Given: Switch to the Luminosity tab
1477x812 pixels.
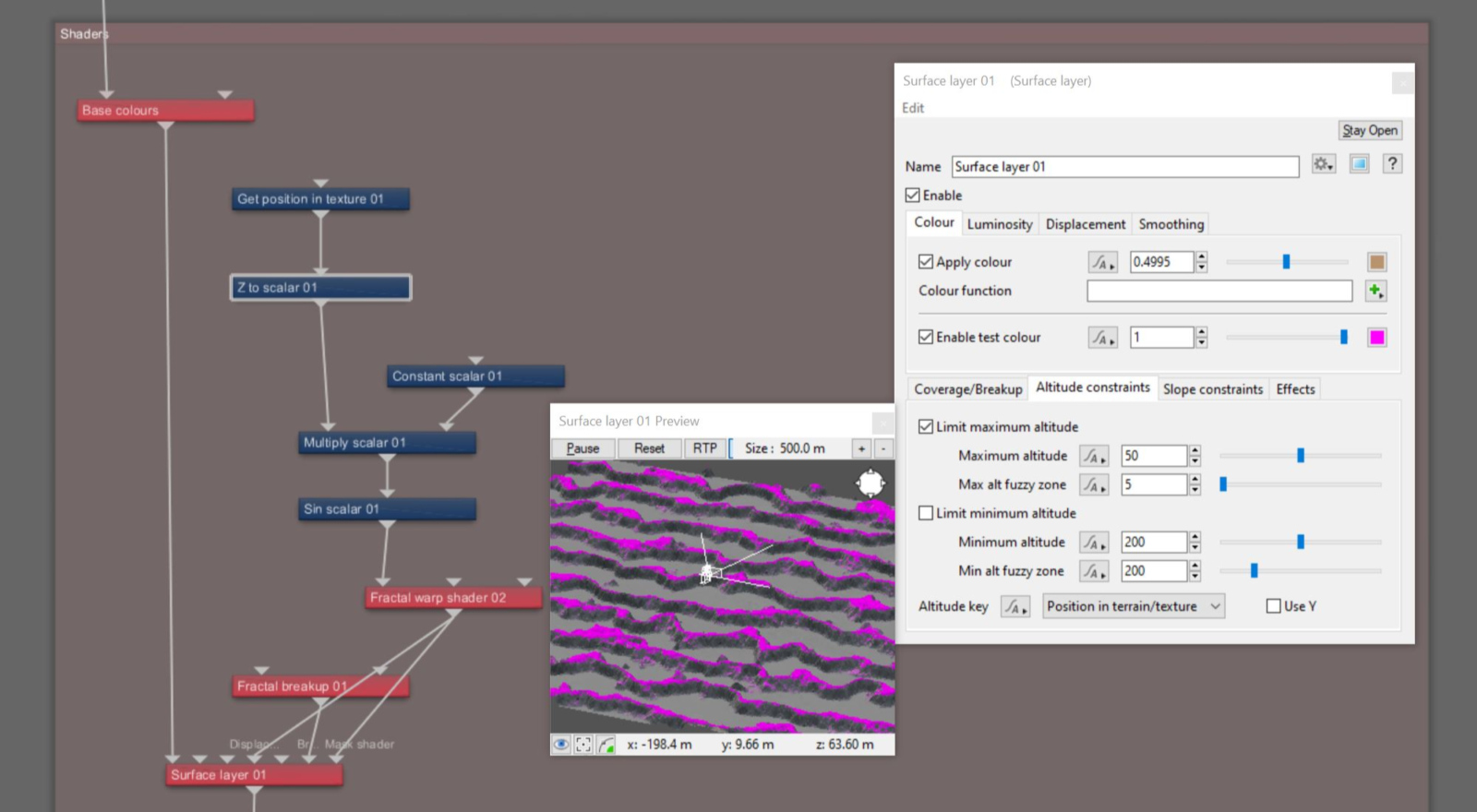Looking at the screenshot, I should click(x=1000, y=224).
